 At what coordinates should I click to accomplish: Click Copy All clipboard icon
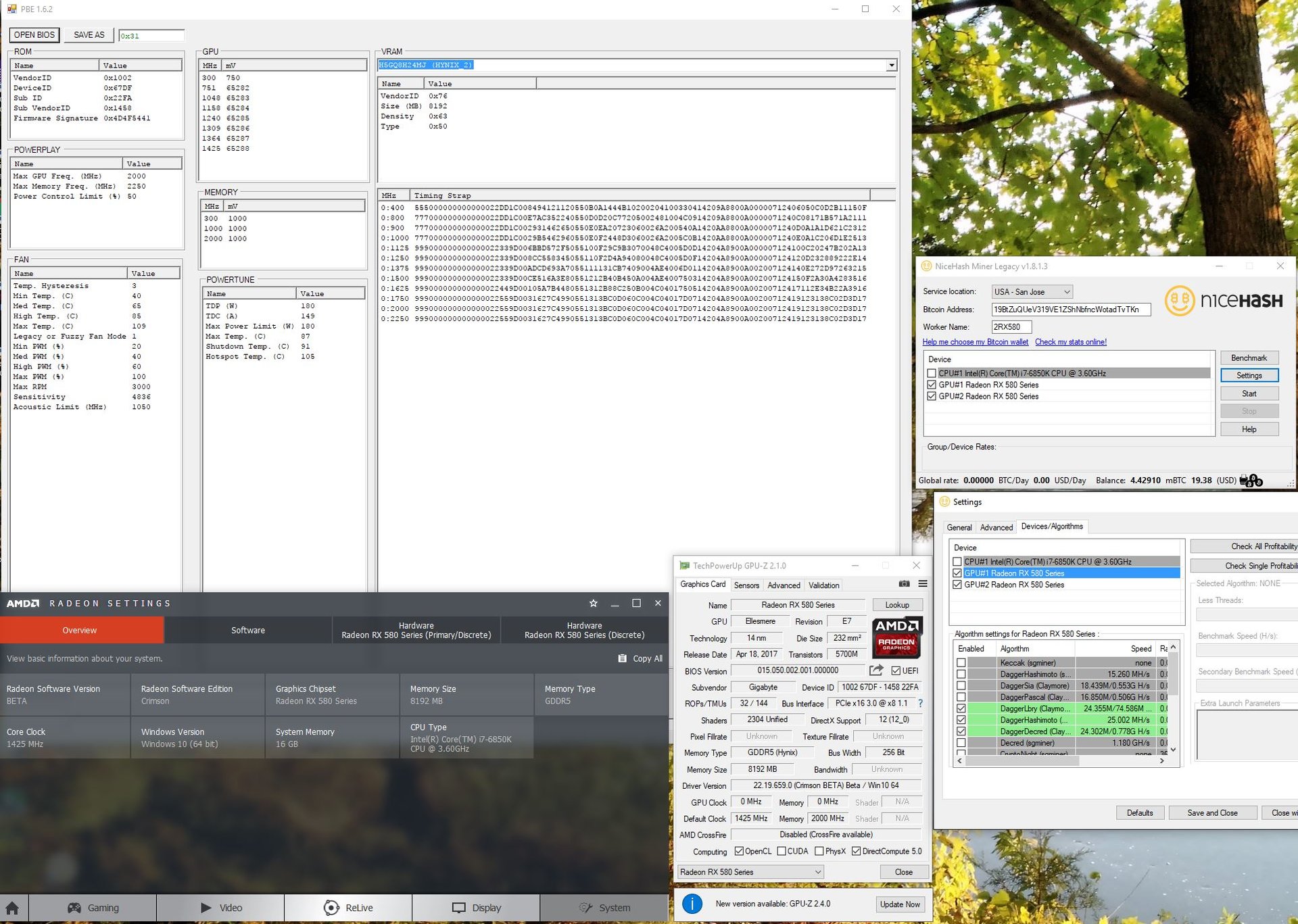[622, 658]
